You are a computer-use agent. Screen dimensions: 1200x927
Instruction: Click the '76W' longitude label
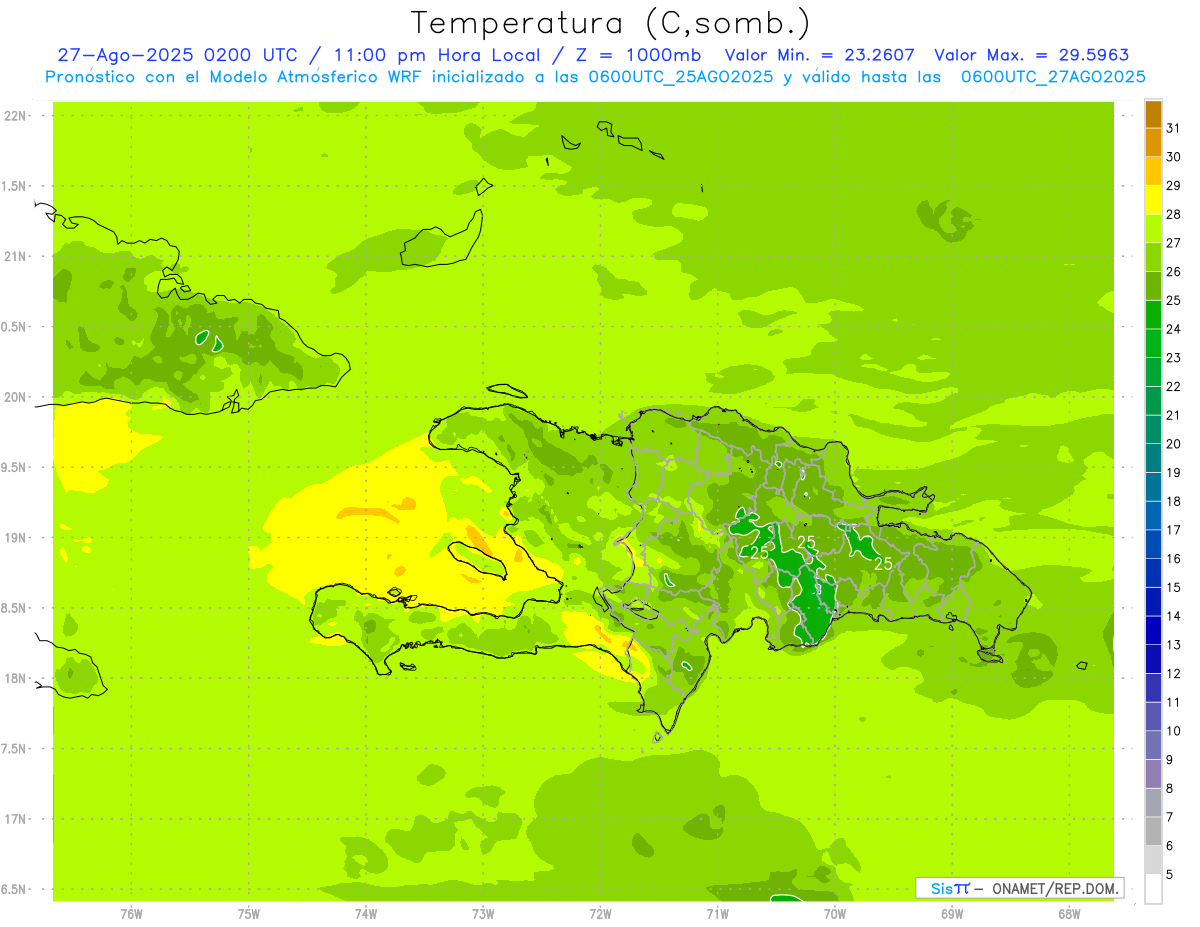point(131,914)
